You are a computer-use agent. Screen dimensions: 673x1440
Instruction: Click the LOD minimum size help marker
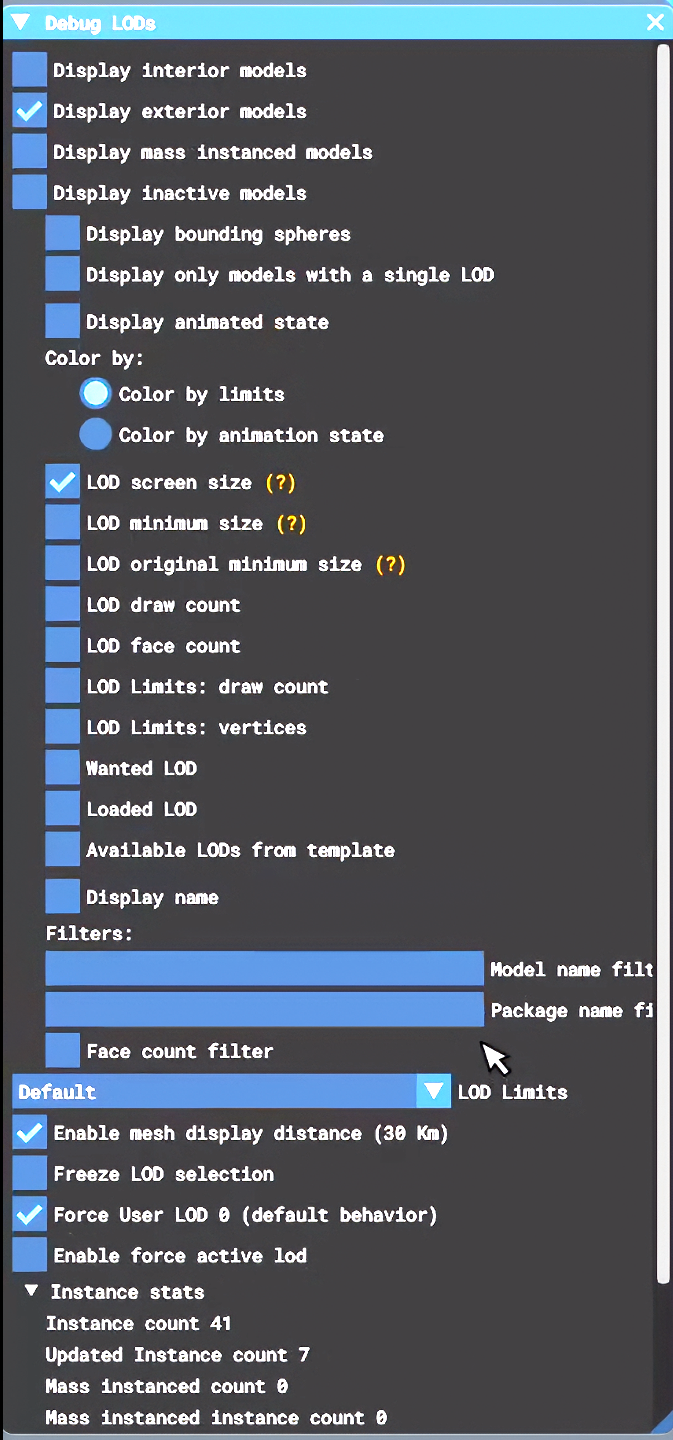coord(291,524)
